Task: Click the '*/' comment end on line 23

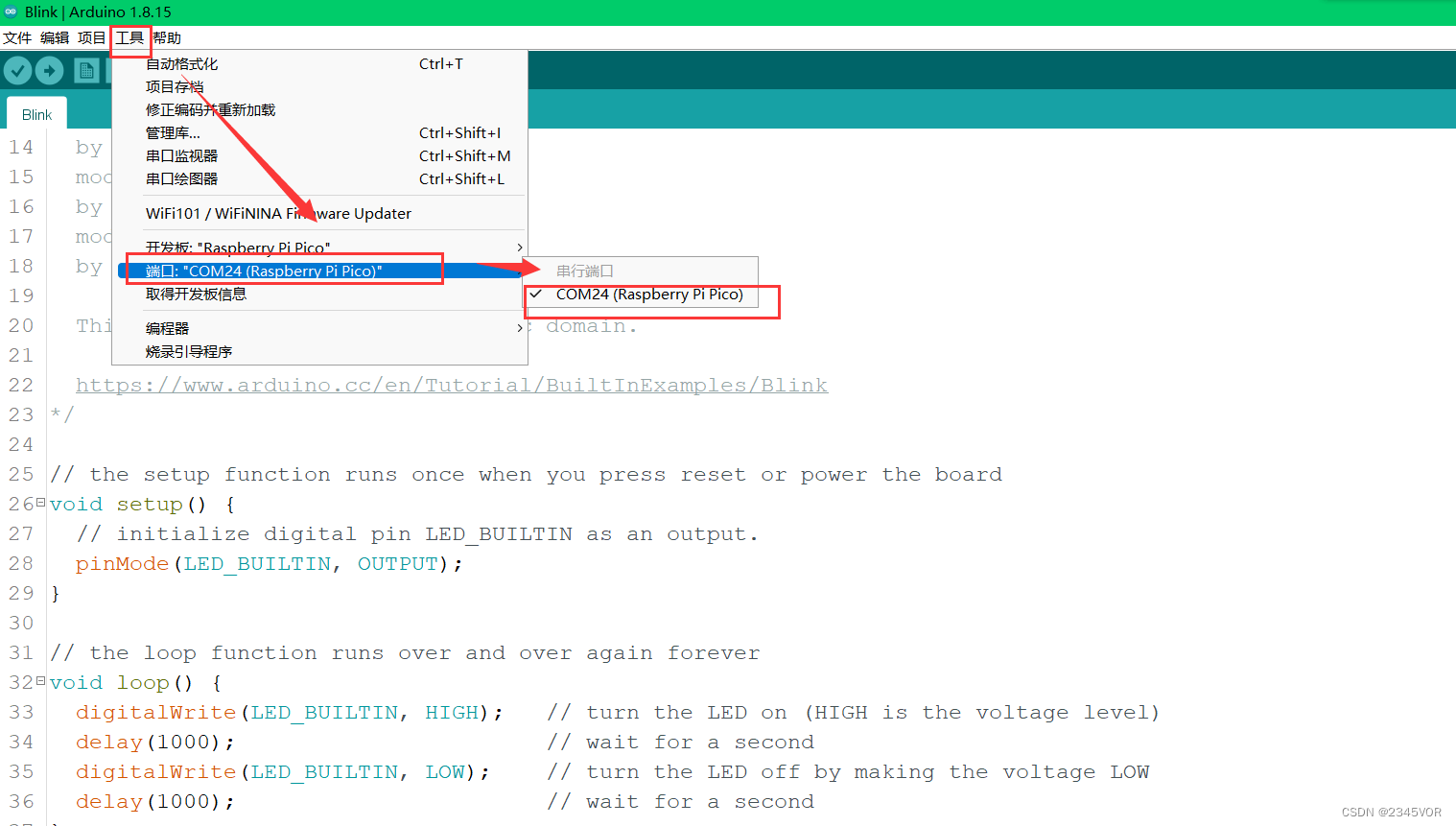Action: (62, 414)
